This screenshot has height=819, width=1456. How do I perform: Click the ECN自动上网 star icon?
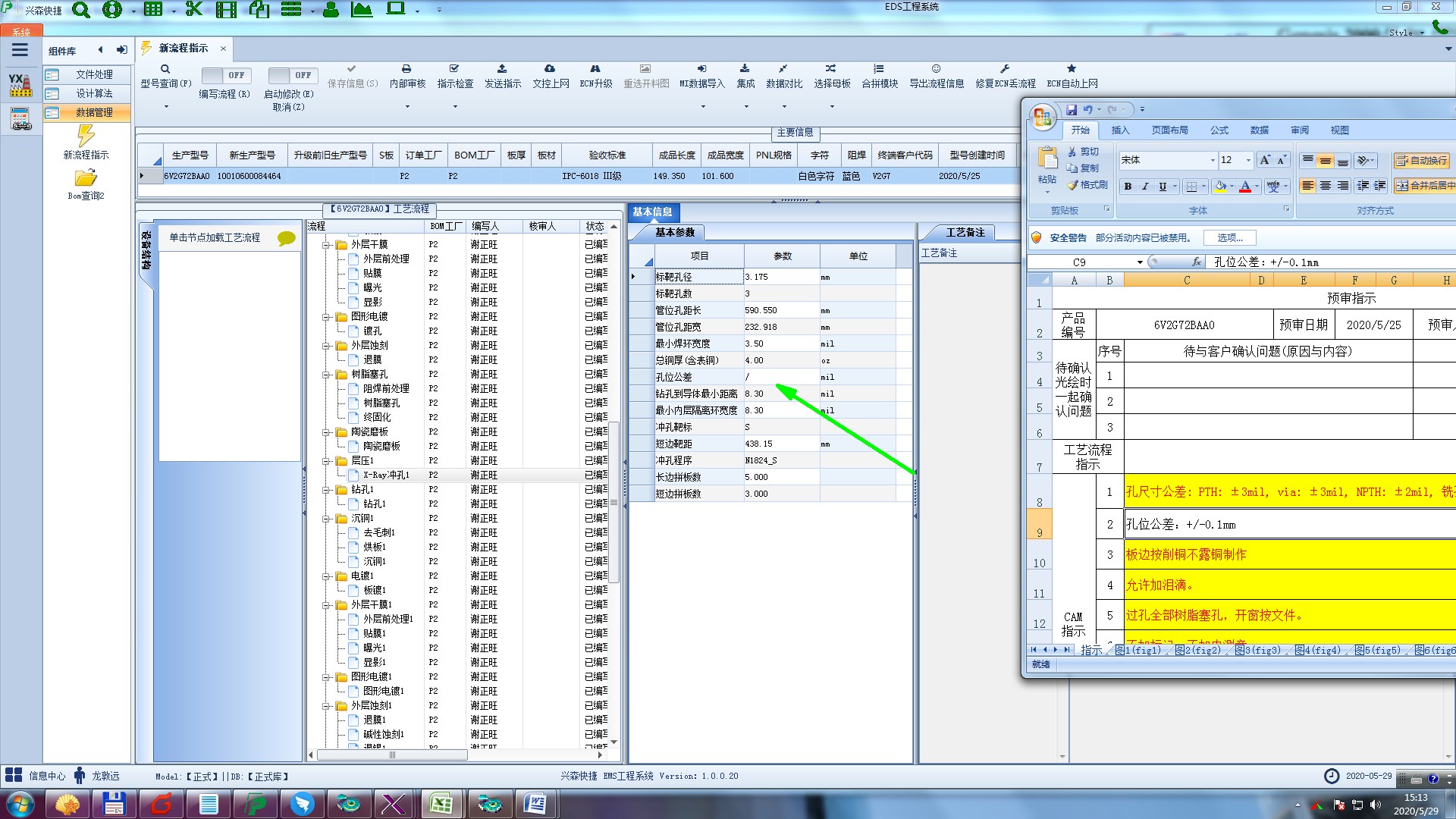tap(1072, 69)
